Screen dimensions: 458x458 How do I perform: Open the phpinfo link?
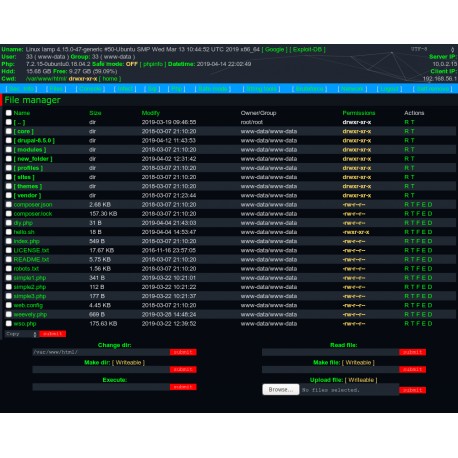pos(153,64)
